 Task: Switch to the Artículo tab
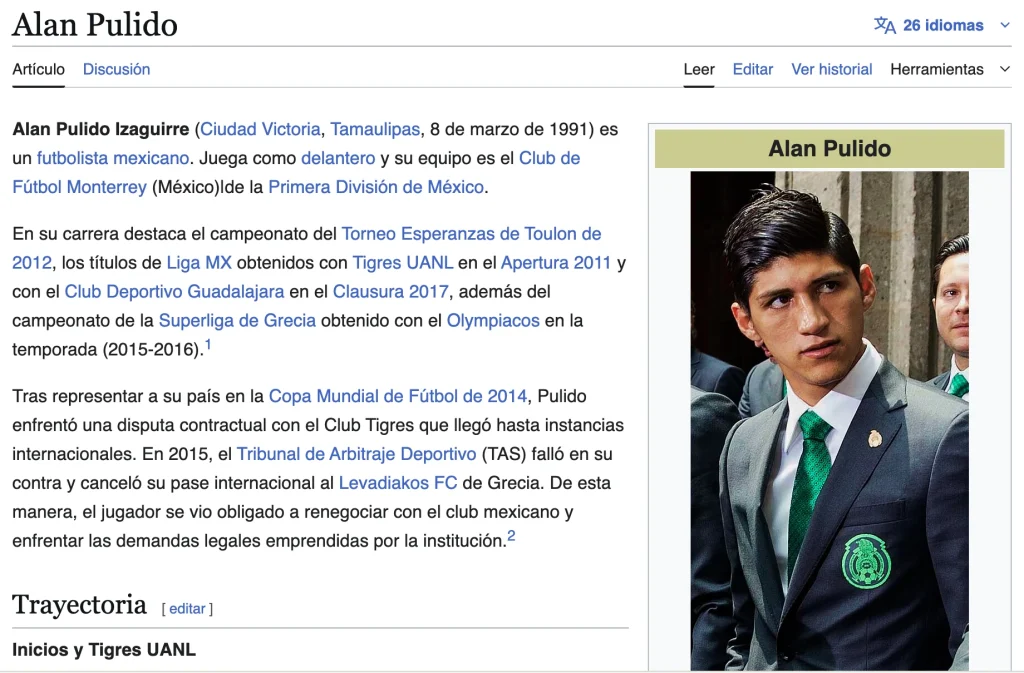39,69
